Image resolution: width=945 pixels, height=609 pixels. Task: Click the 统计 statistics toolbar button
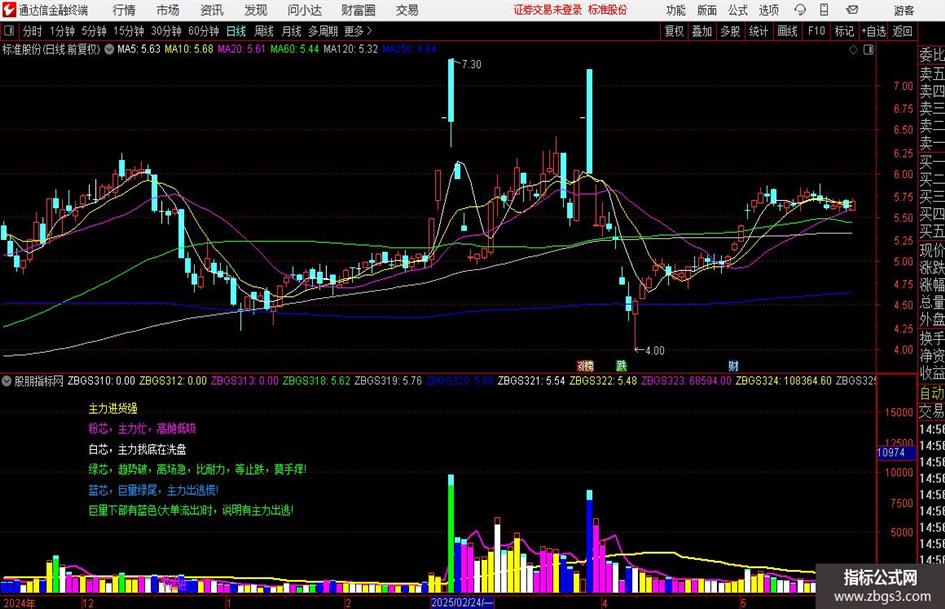(758, 31)
